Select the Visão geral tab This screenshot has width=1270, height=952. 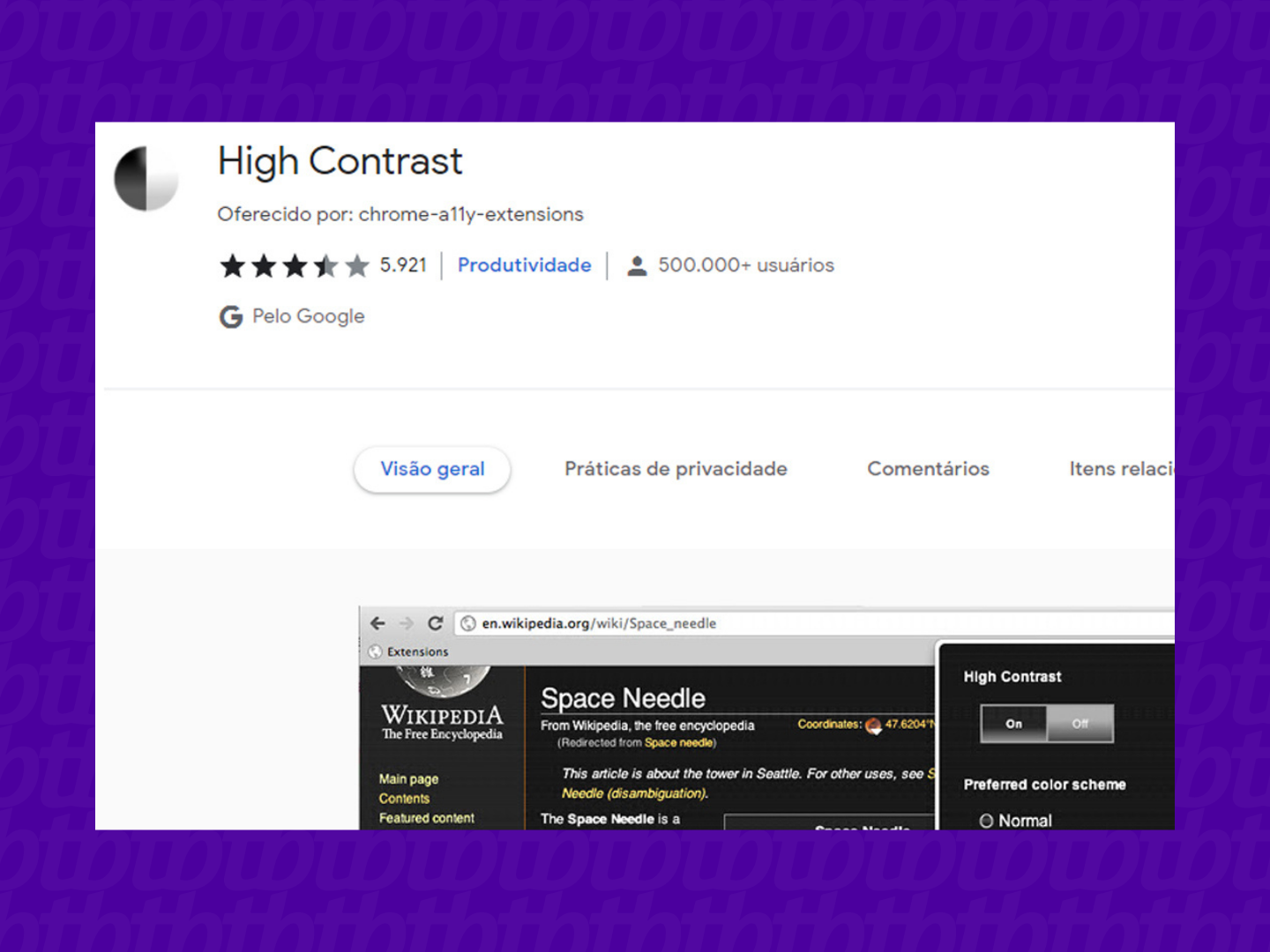click(x=432, y=469)
